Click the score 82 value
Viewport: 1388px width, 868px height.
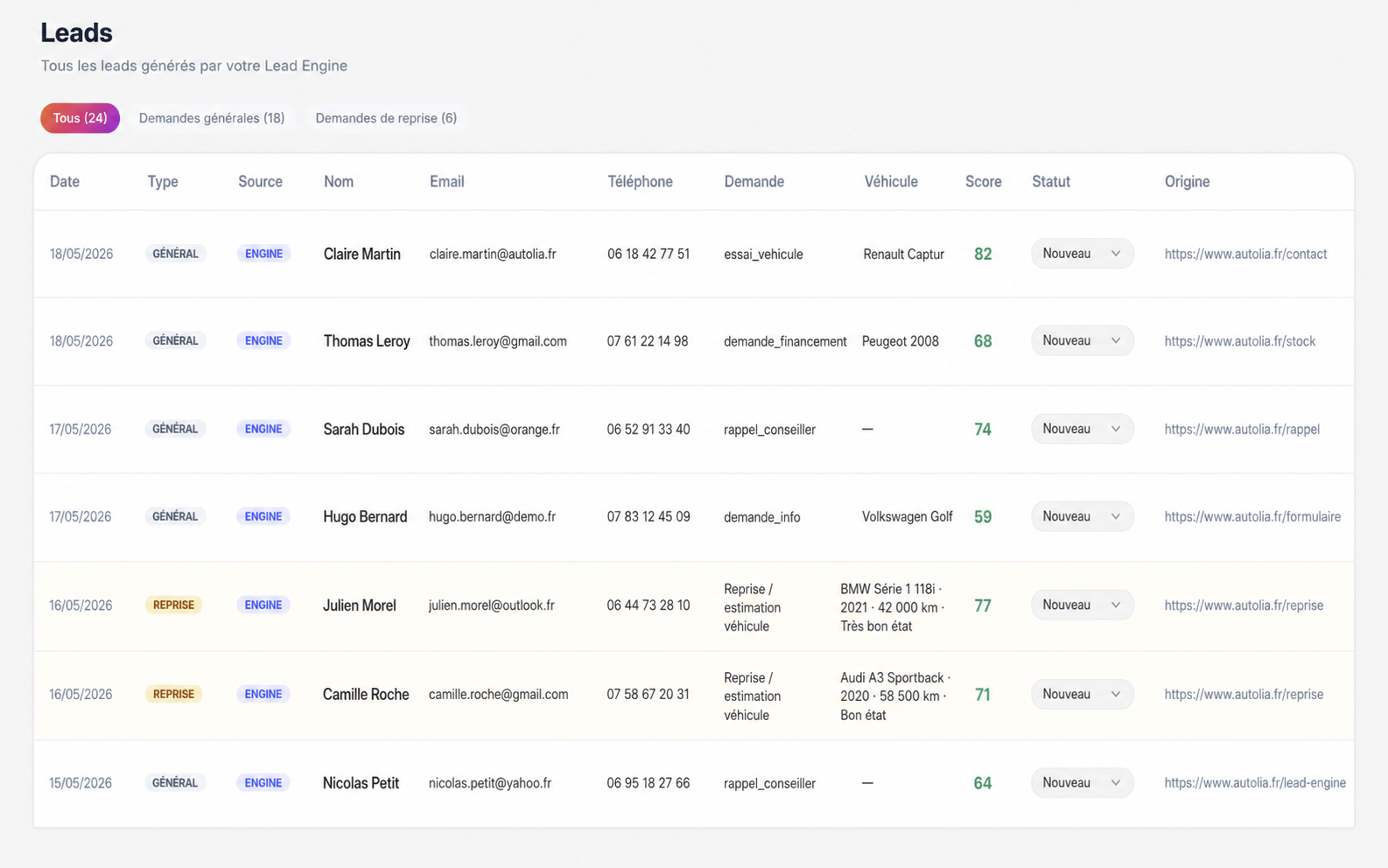[x=983, y=254]
